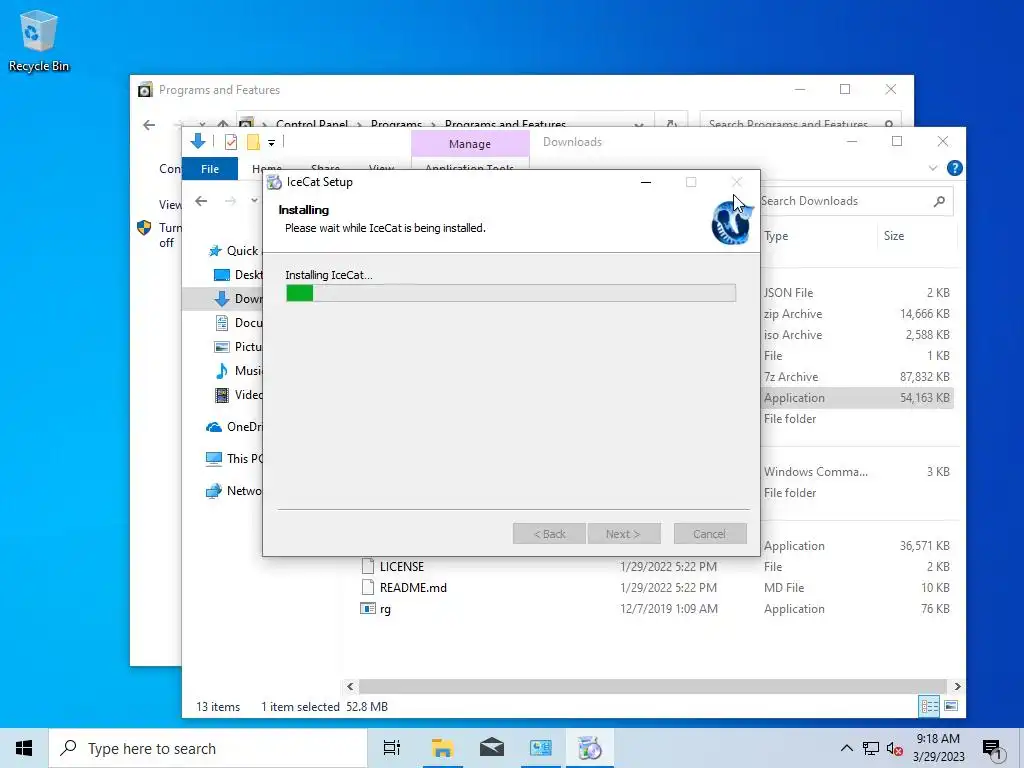The width and height of the screenshot is (1024, 768).
Task: Minimize the IceCat Setup dialog
Action: coord(646,182)
